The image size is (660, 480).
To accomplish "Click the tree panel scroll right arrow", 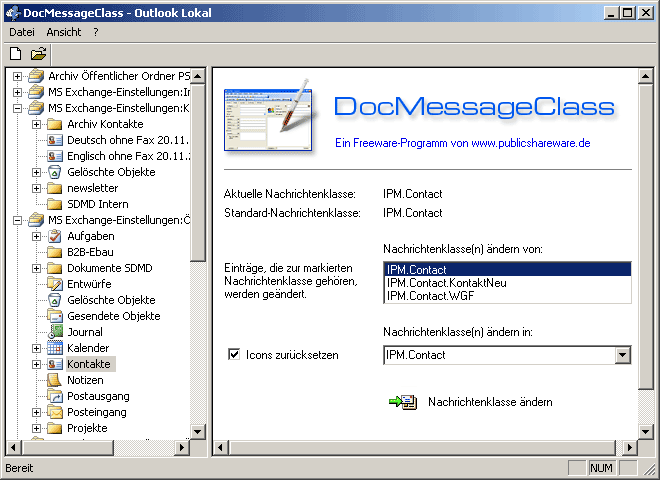I will click(182, 447).
